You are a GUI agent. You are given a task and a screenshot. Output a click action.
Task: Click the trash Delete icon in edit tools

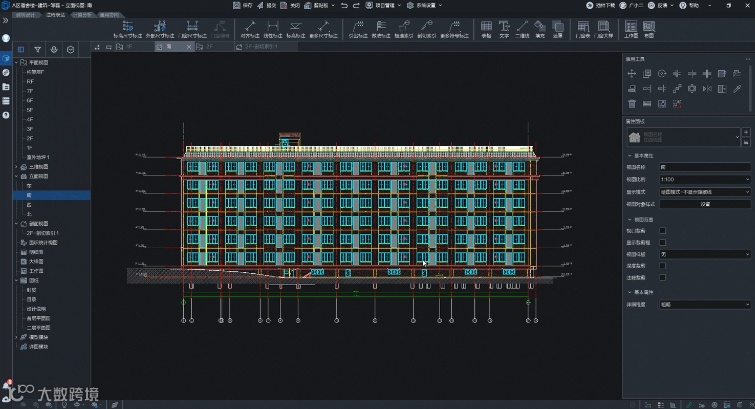[631, 103]
